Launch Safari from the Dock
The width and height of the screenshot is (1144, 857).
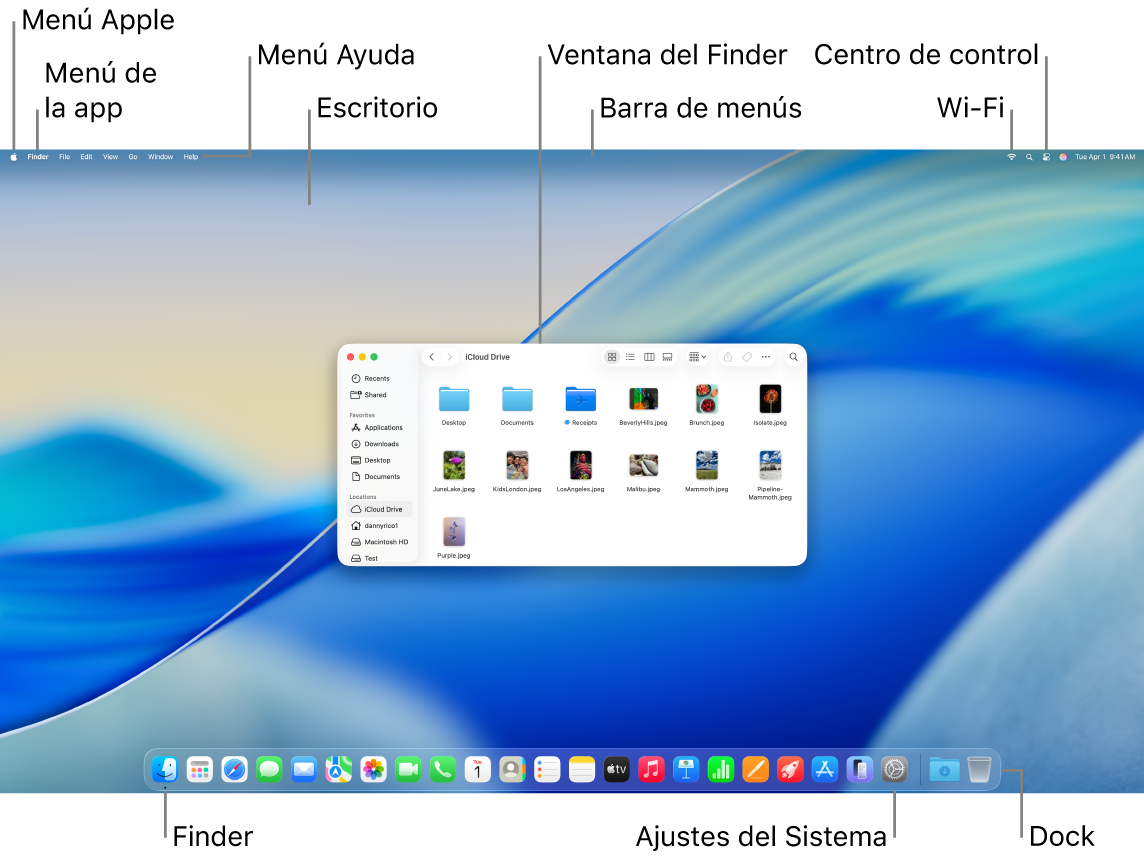pos(234,769)
